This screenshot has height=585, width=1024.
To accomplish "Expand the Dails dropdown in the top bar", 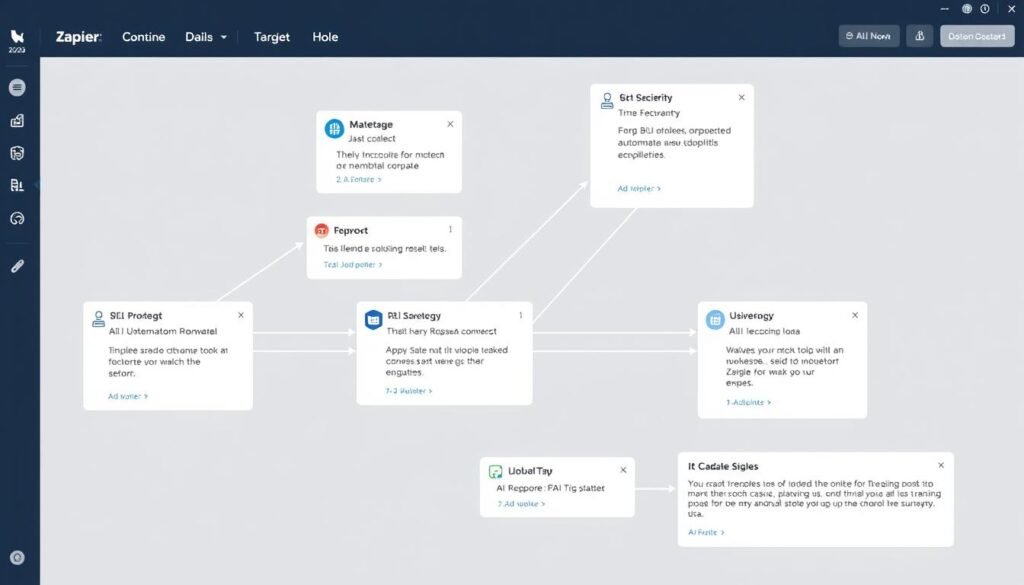I will pos(205,37).
